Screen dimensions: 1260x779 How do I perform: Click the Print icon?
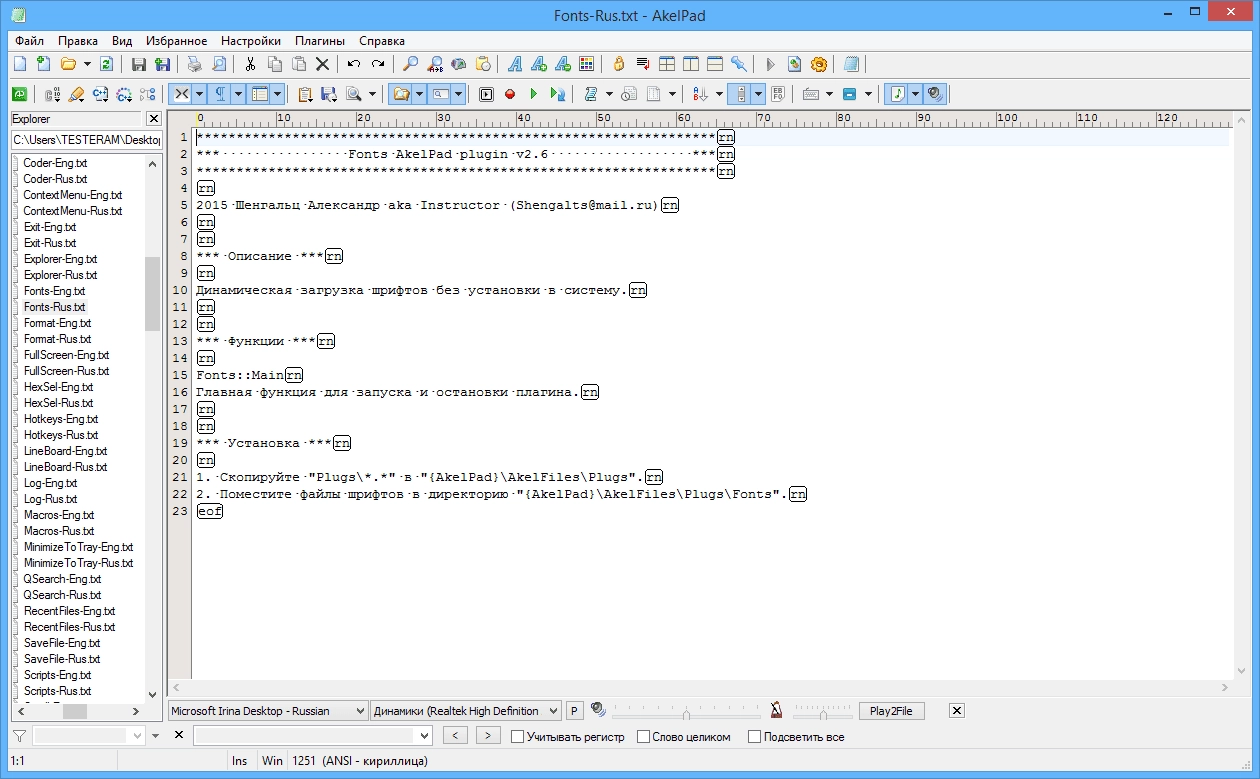[x=194, y=64]
